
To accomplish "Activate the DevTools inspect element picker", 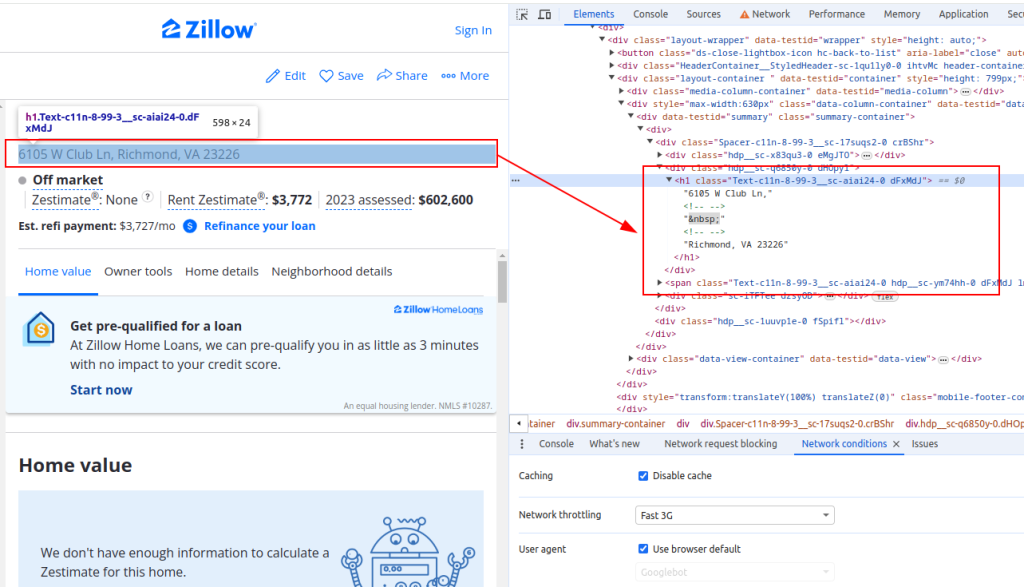I will pos(522,14).
